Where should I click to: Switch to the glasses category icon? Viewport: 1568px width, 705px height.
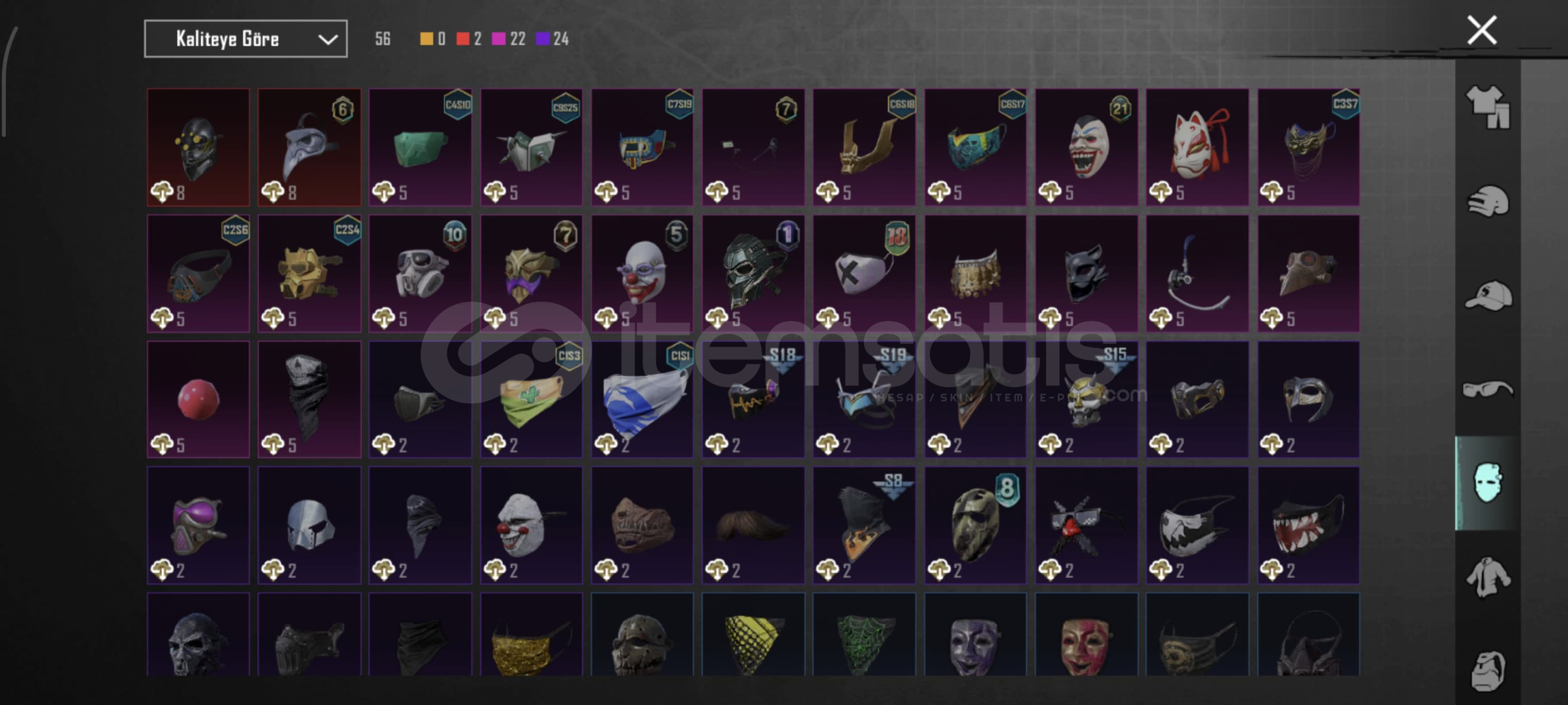coord(1488,390)
